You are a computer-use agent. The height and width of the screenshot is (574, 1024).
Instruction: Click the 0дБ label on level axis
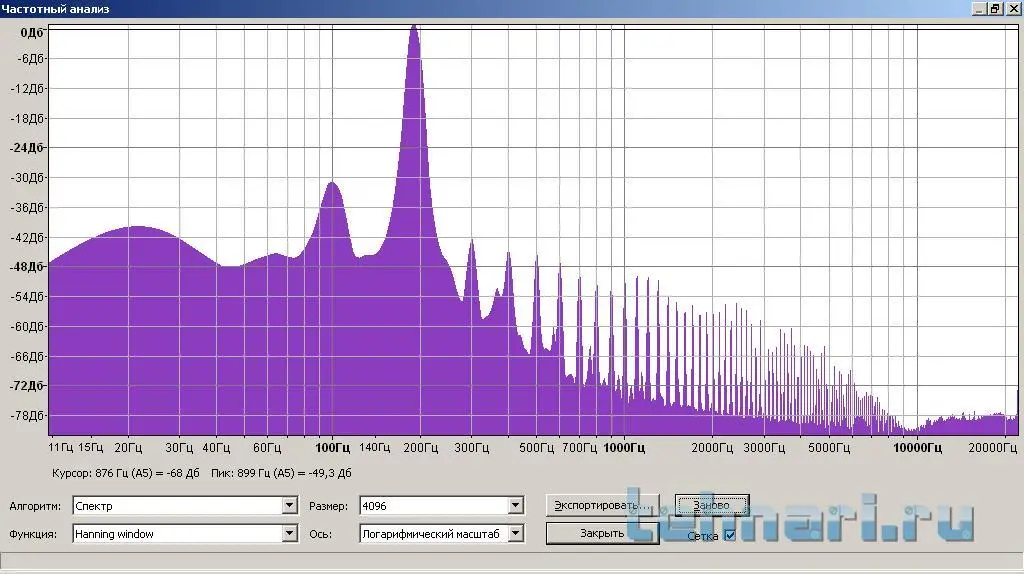click(31, 32)
